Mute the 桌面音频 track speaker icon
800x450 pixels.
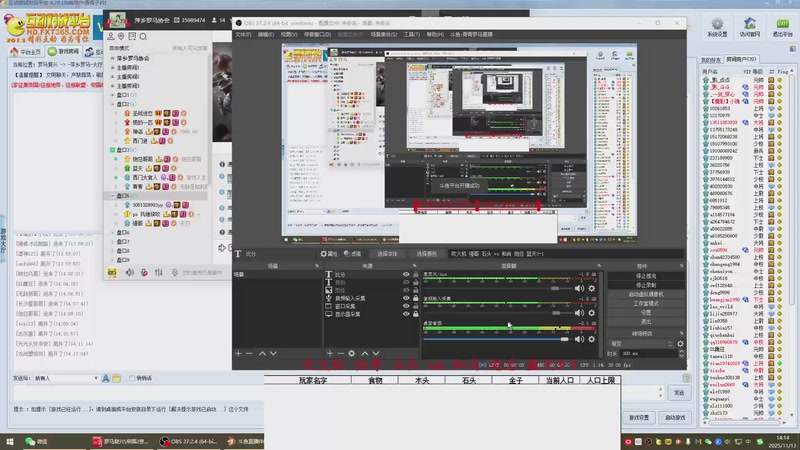point(579,339)
